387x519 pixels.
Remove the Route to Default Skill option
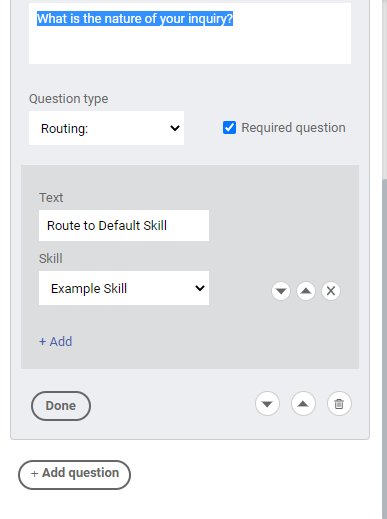pyautogui.click(x=331, y=291)
